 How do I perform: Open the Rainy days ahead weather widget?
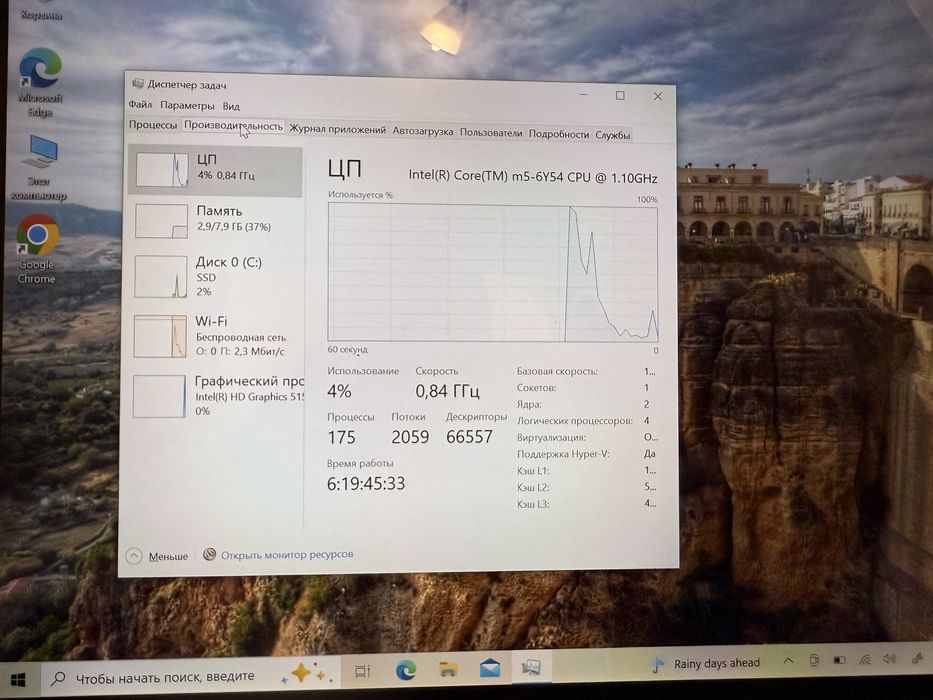[x=706, y=662]
